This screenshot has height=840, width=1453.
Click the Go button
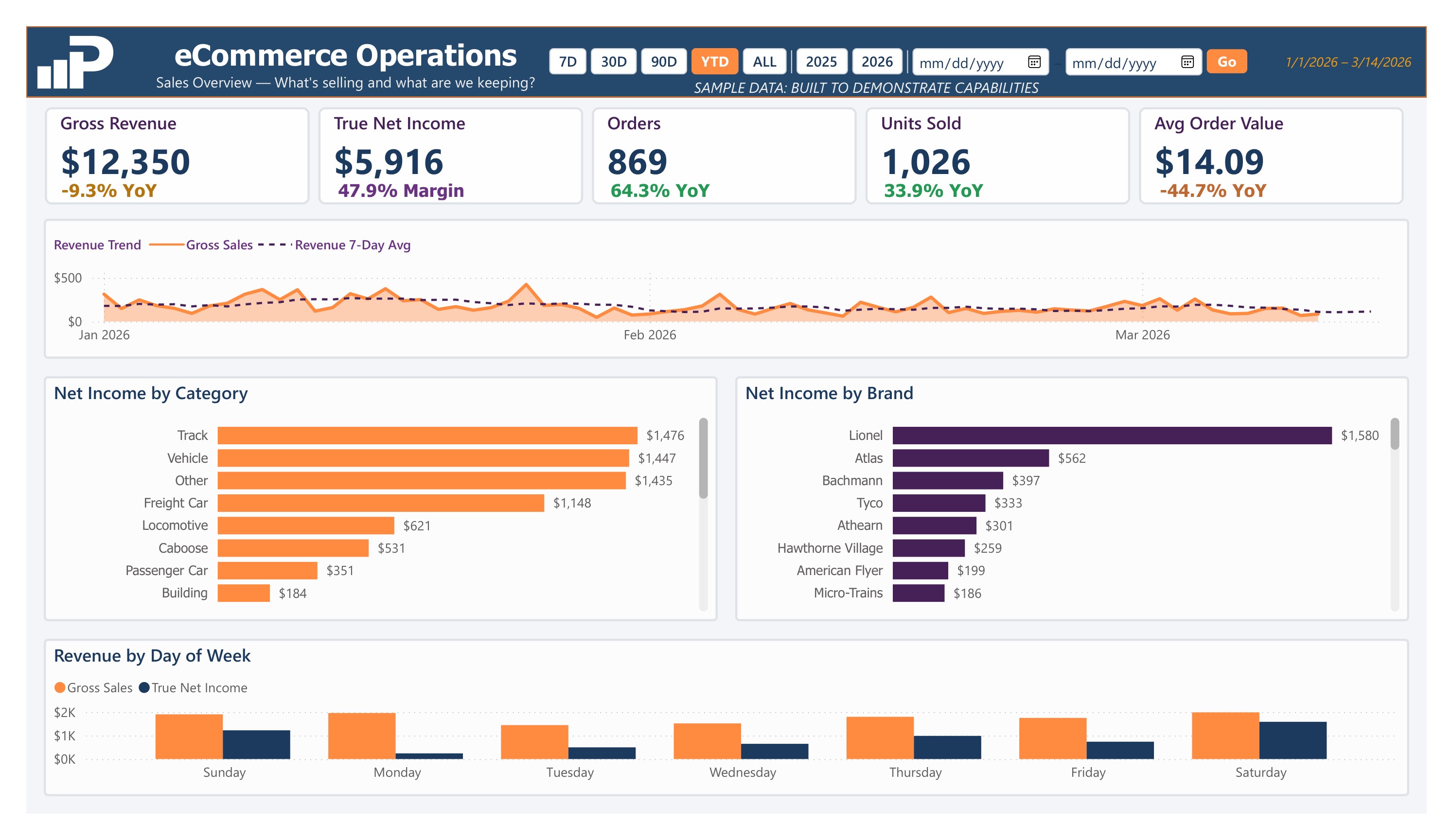point(1227,62)
